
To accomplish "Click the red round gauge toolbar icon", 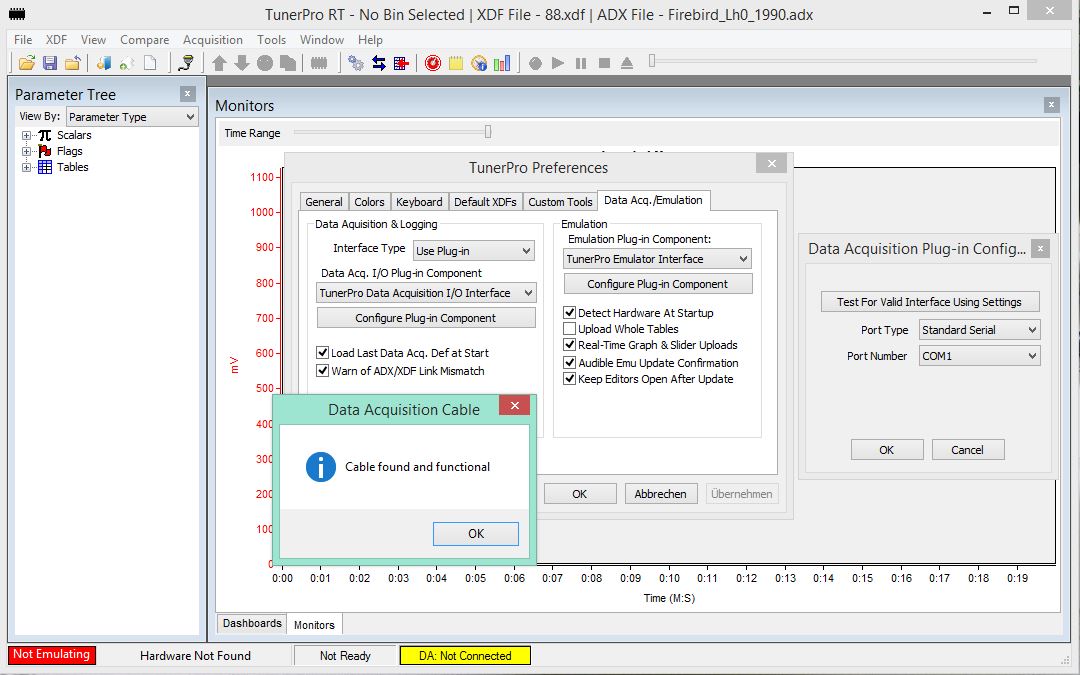I will point(433,63).
